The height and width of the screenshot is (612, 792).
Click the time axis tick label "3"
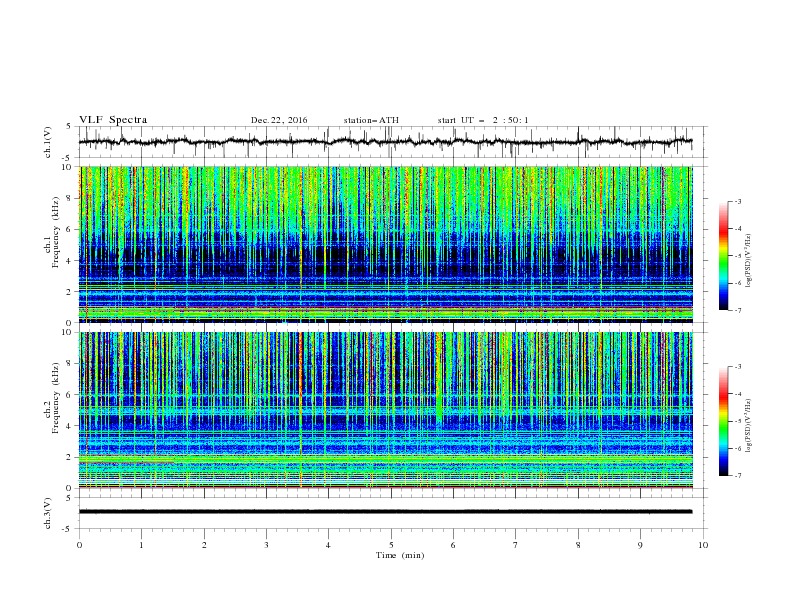coord(266,545)
